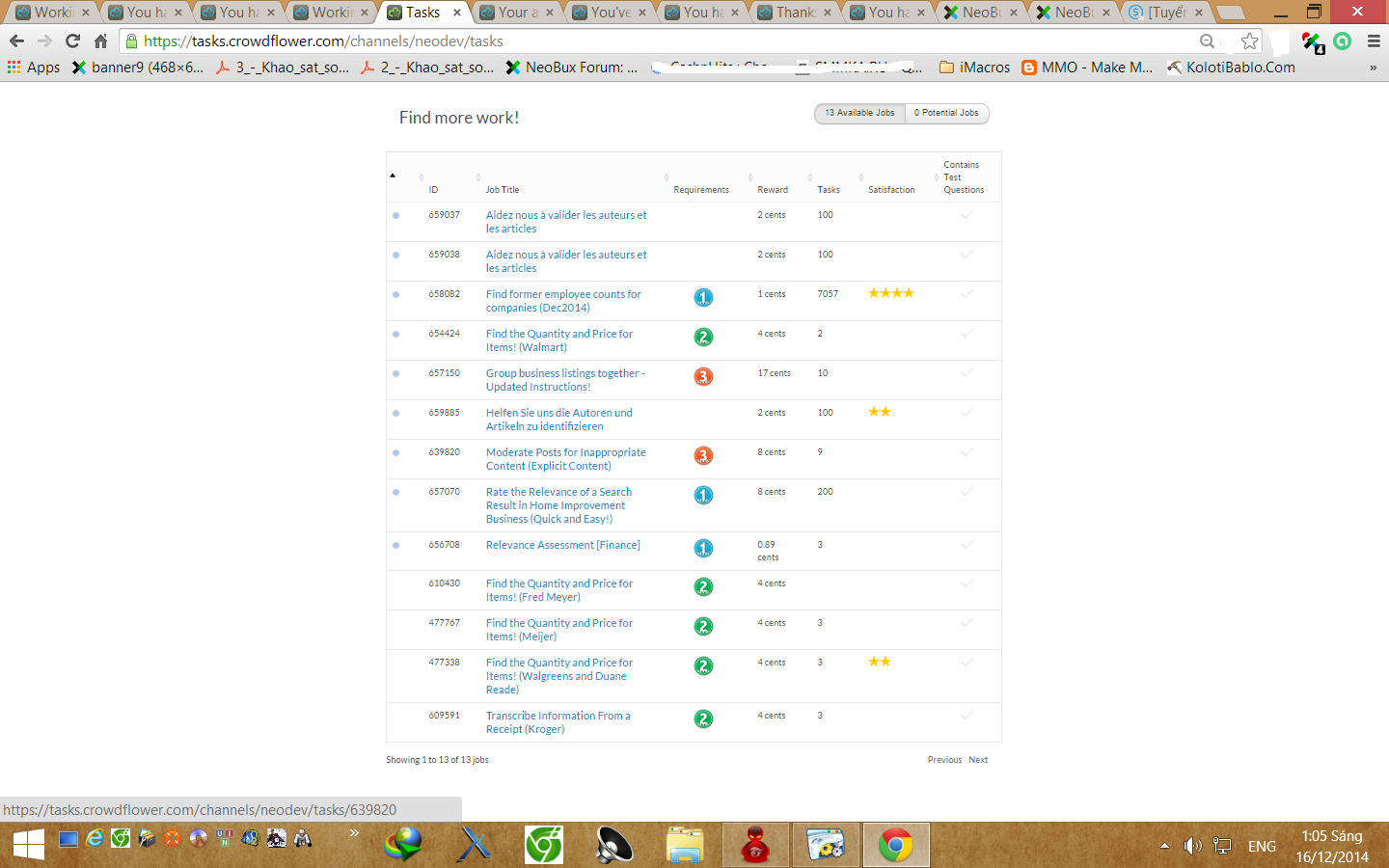Click the level 1 badge for job 656708
This screenshot has width=1389, height=868.
[x=703, y=549]
